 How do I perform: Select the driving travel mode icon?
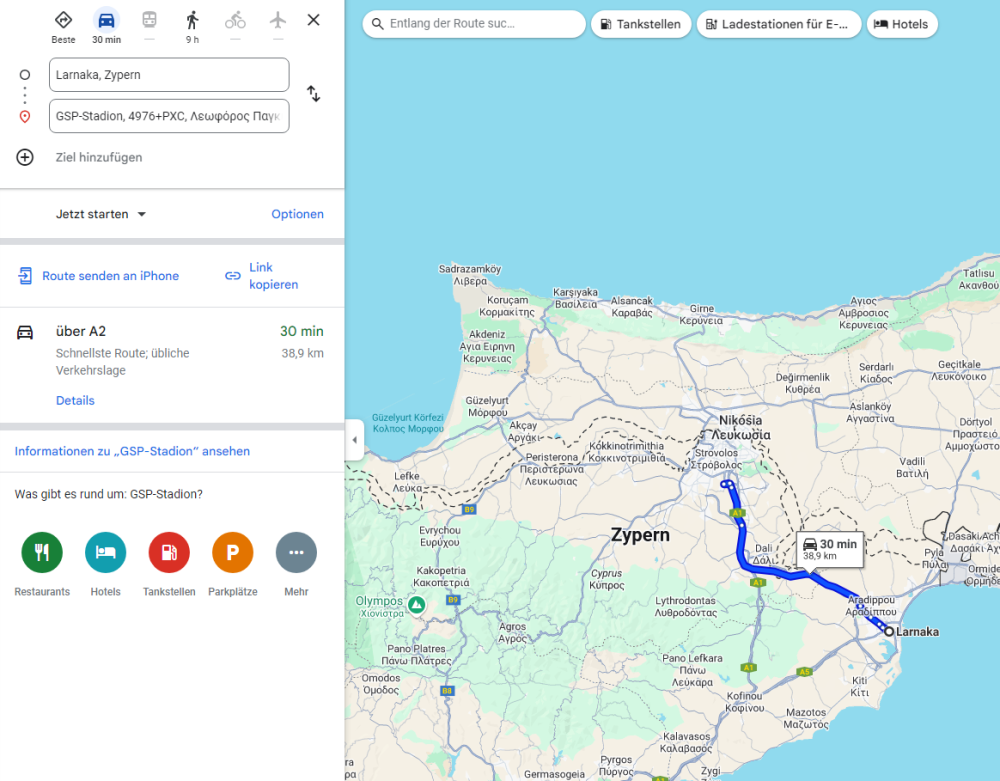click(x=106, y=21)
